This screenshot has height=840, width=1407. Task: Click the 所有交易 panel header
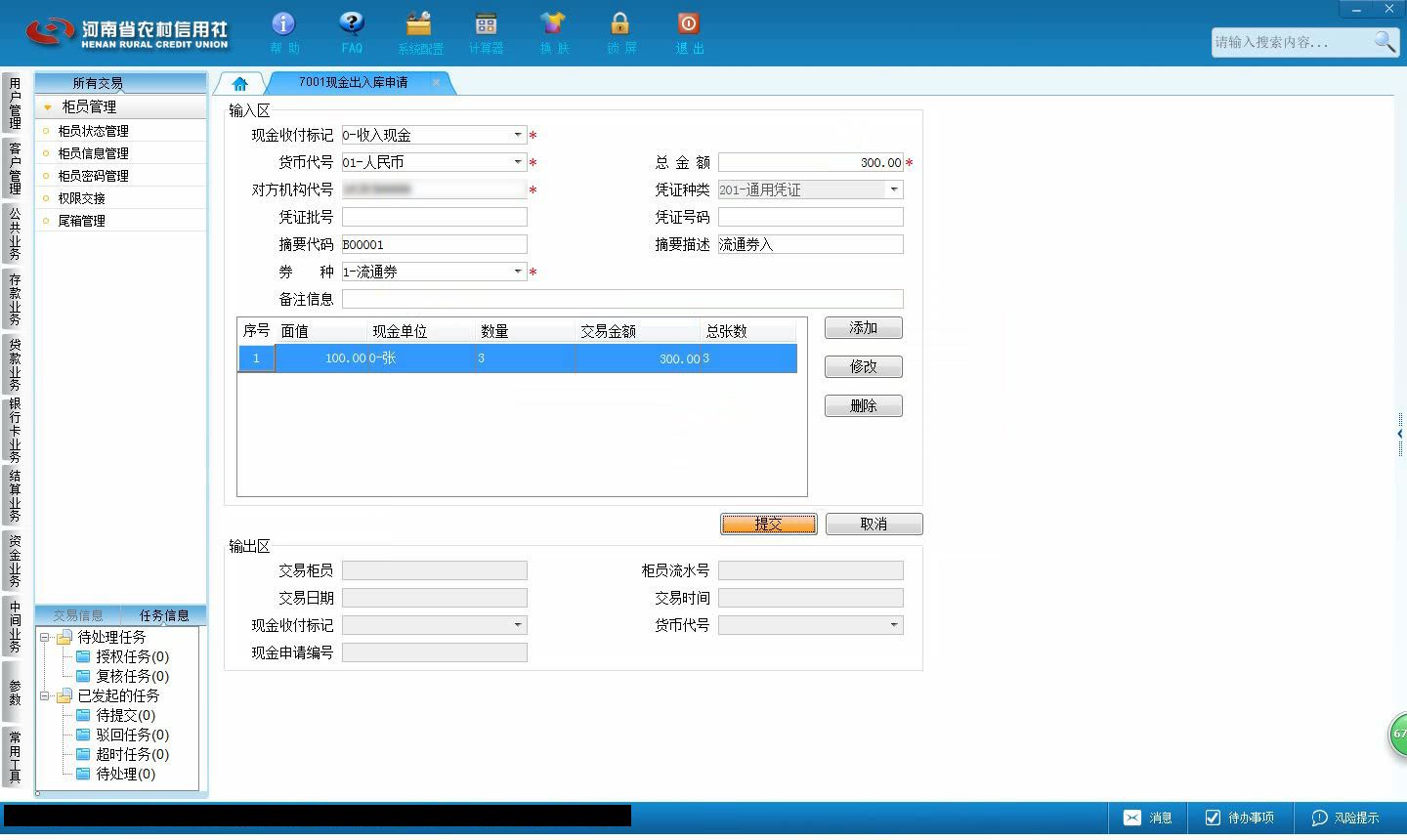120,83
